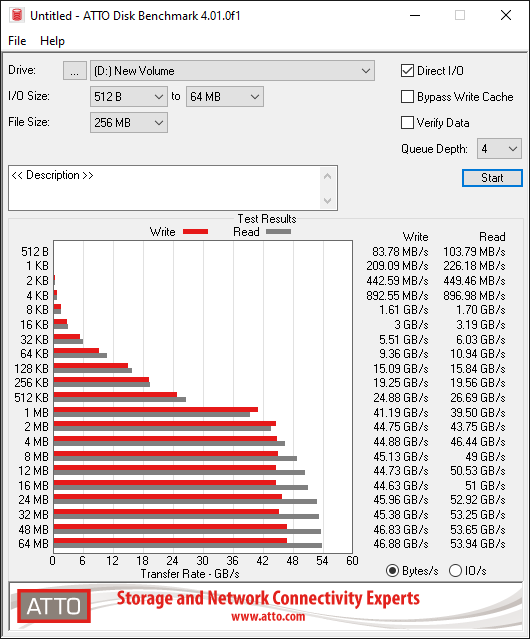Click the ATTO logo in the banner

coord(54,606)
